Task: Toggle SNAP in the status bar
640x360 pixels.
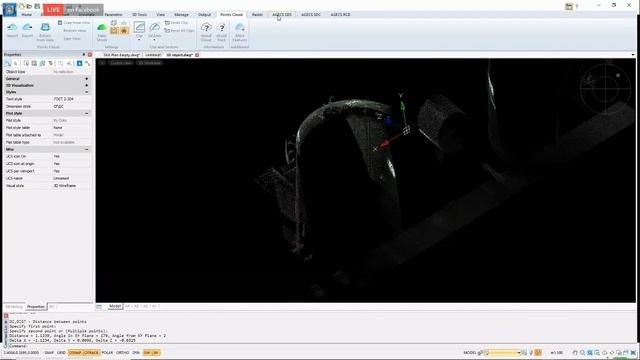Action: 49,353
